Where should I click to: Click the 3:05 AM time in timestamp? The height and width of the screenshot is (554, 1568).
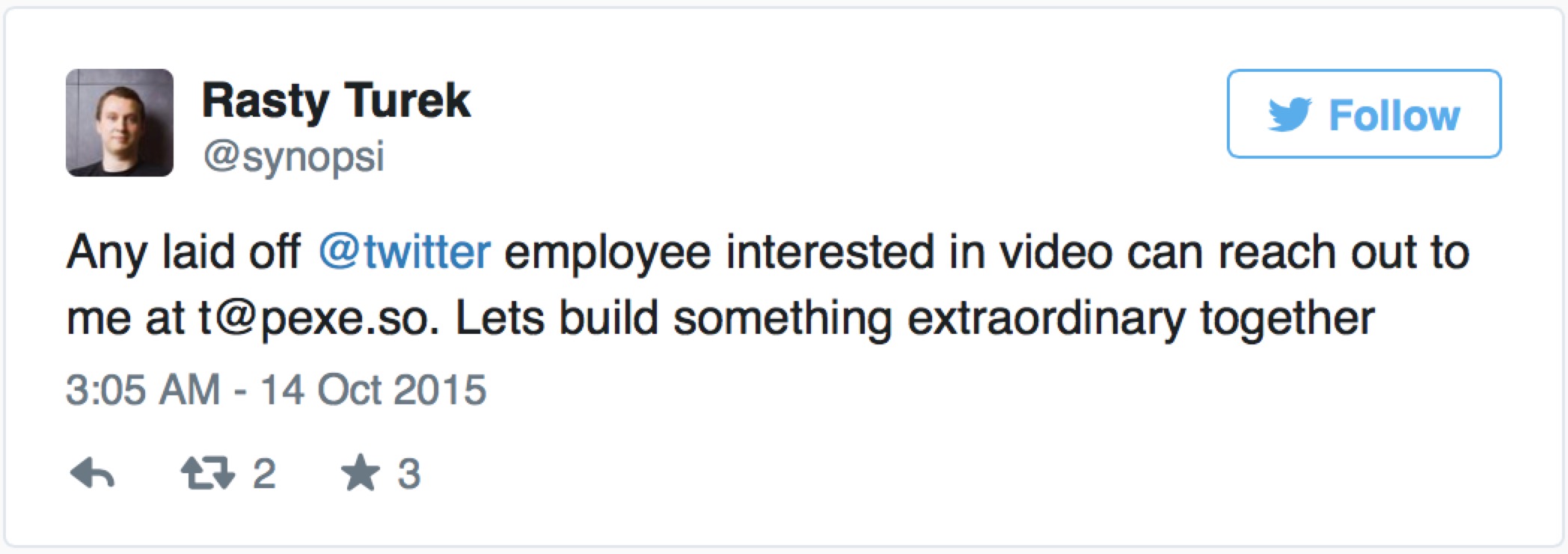point(143,390)
